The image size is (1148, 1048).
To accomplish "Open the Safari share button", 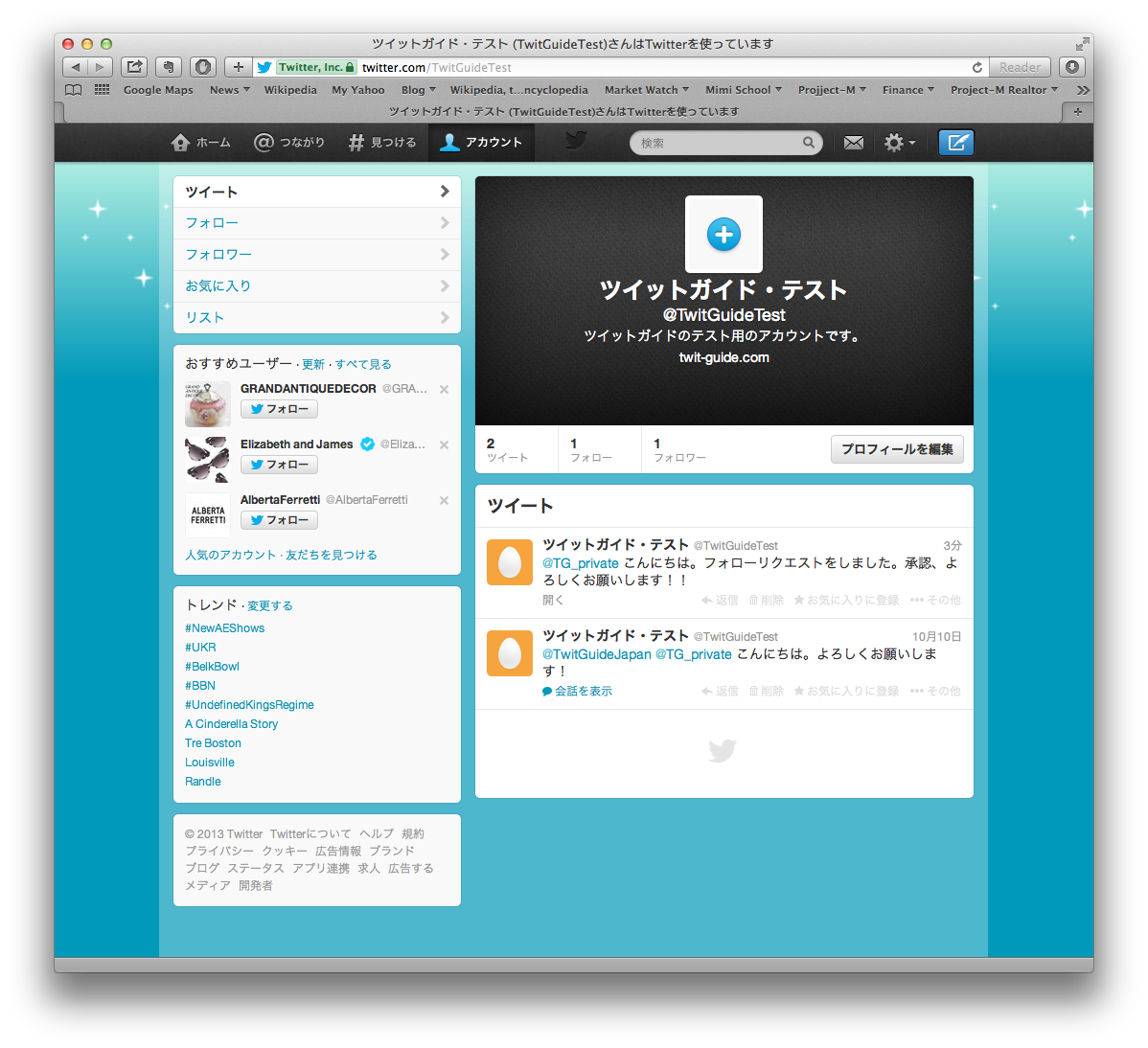I will (134, 67).
